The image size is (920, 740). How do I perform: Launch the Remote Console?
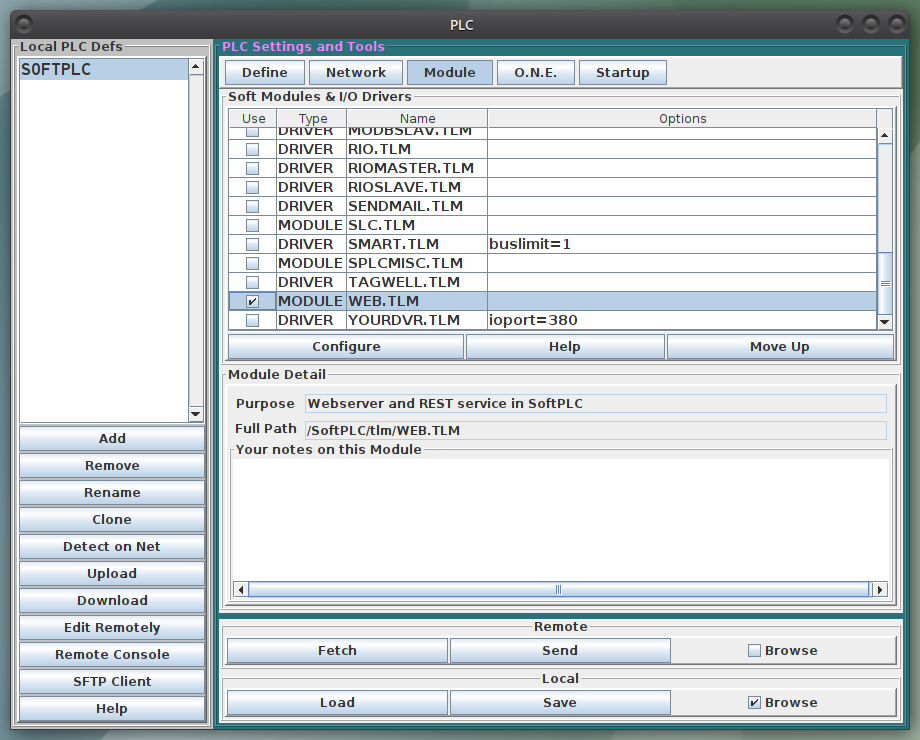point(112,654)
